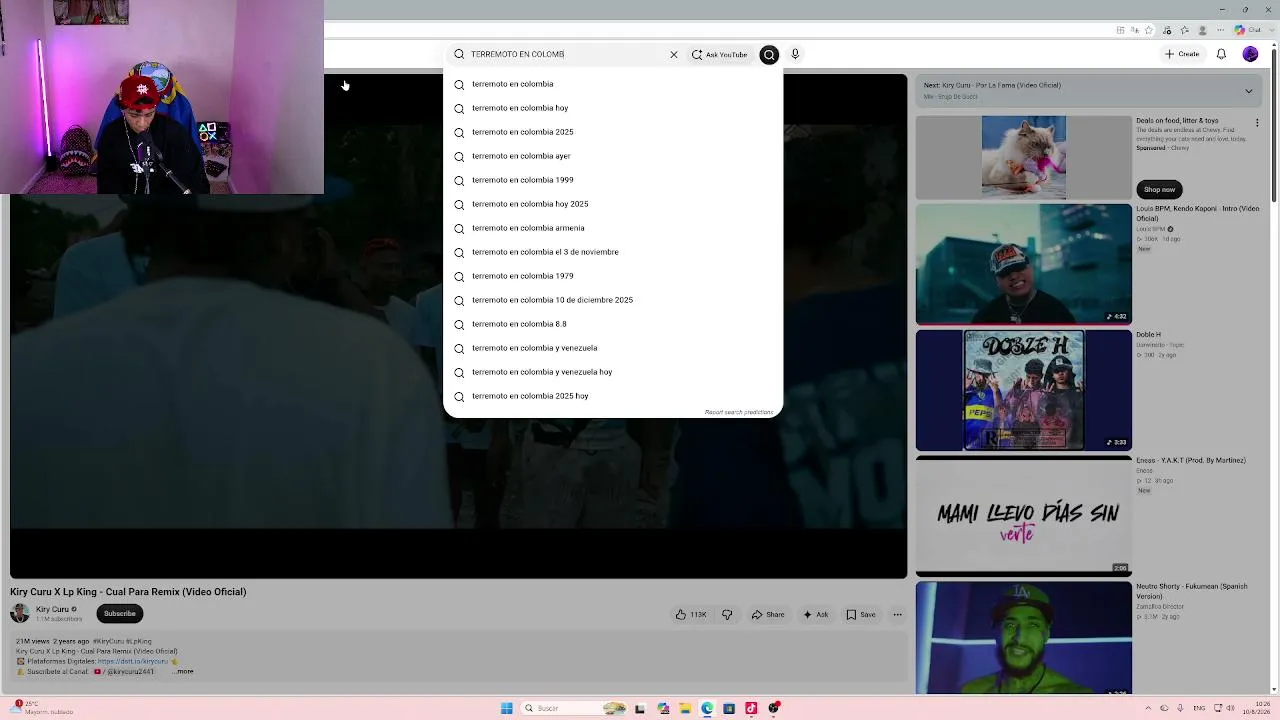
Task: Focus the YouTube search input field
Action: [565, 55]
